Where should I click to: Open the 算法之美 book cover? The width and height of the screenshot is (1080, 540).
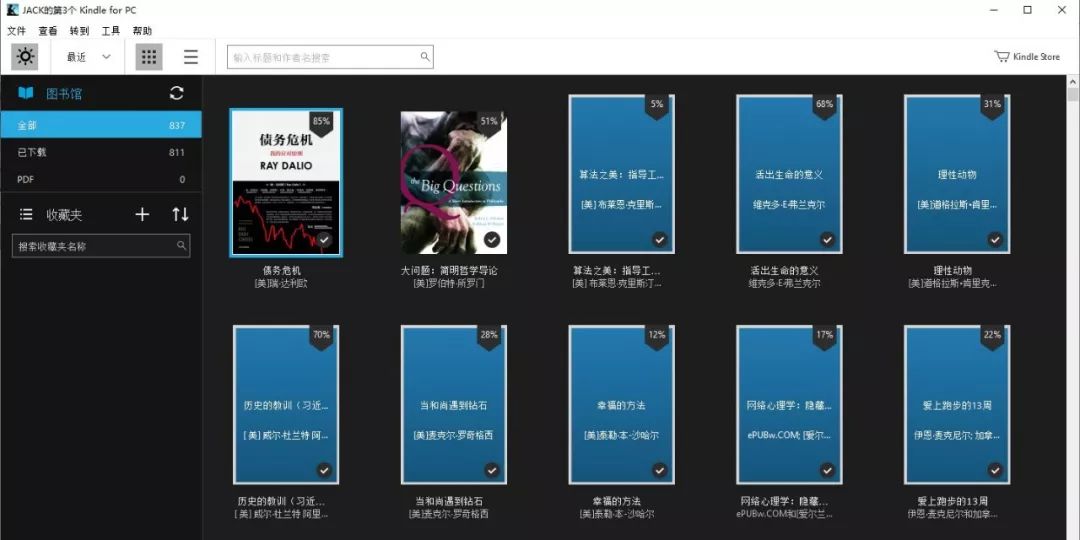[x=621, y=174]
